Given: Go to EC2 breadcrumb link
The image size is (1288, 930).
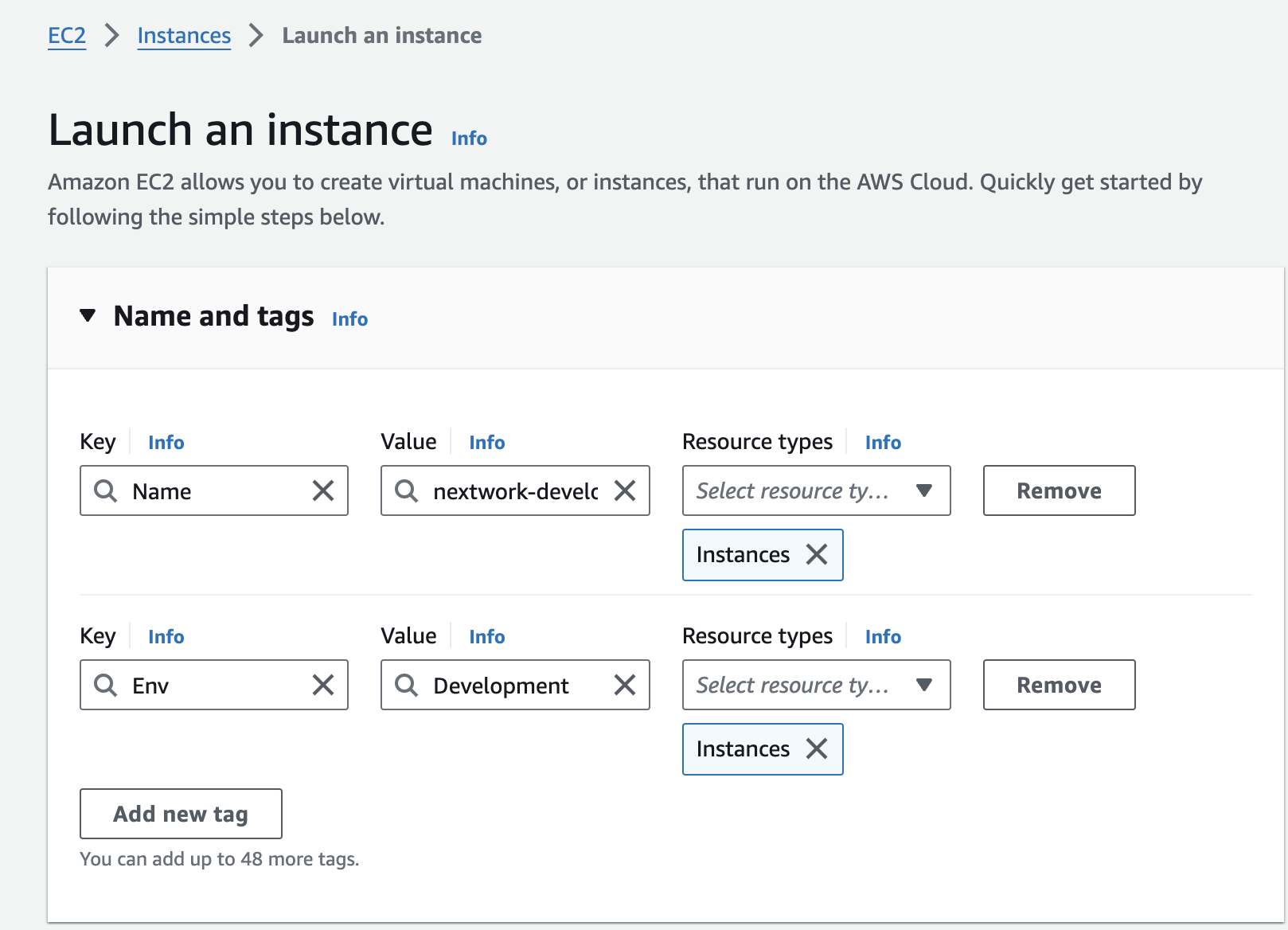Looking at the screenshot, I should (67, 36).
